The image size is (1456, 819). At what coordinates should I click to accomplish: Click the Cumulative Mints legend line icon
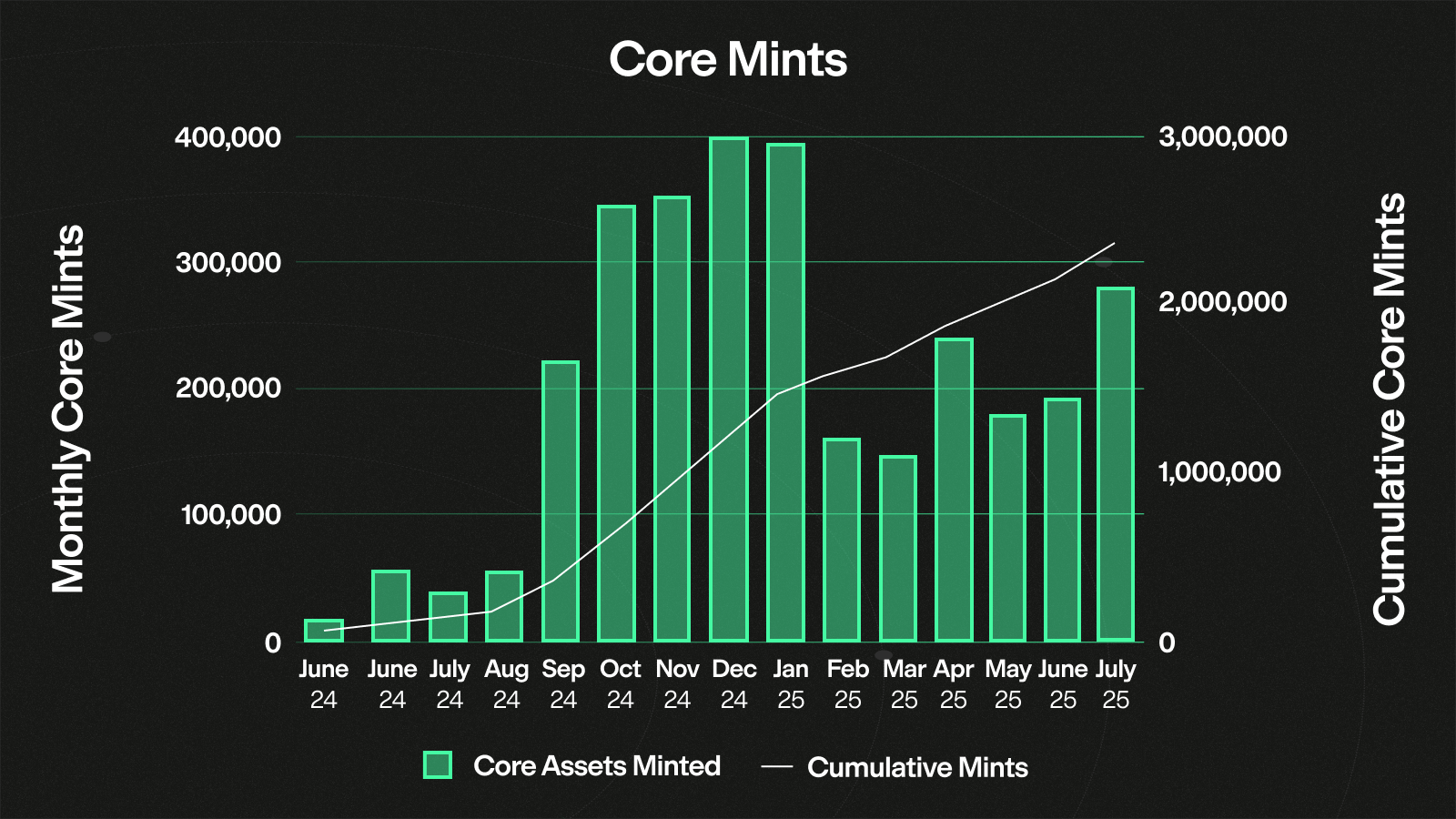click(x=776, y=767)
